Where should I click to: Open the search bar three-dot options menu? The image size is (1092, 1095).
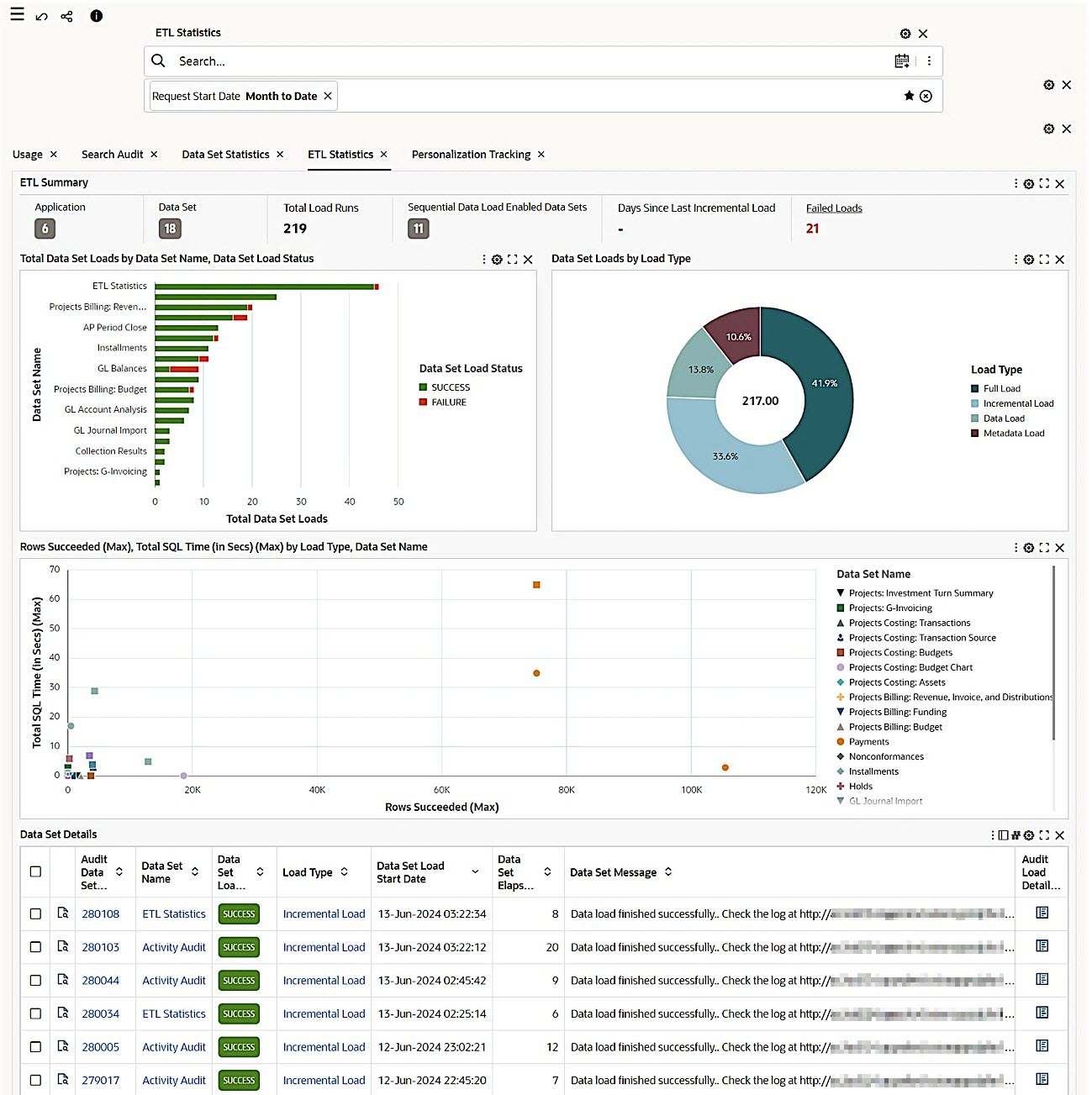tap(929, 61)
